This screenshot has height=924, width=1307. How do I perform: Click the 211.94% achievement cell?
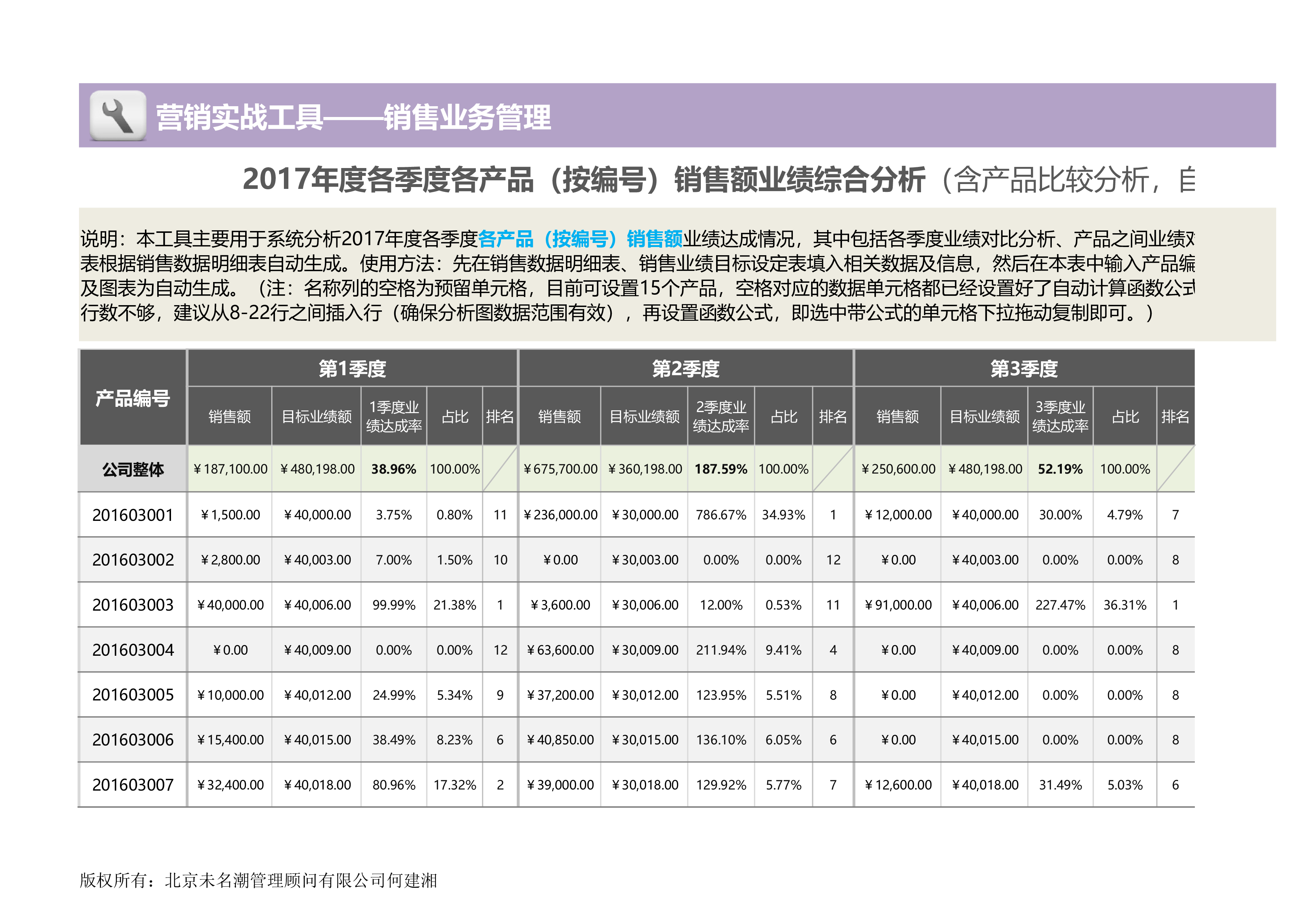721,649
